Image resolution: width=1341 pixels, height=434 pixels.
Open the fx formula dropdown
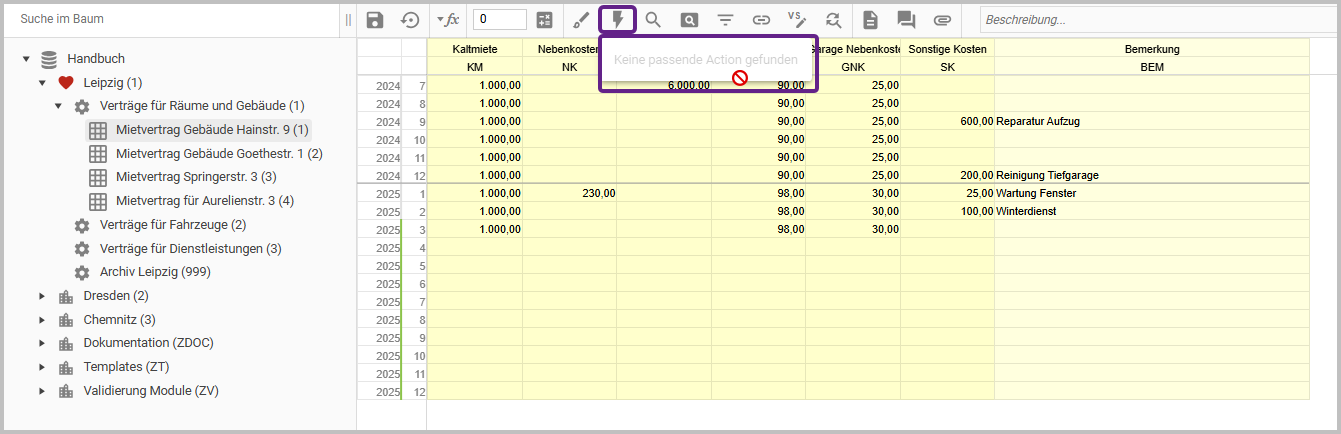(447, 20)
